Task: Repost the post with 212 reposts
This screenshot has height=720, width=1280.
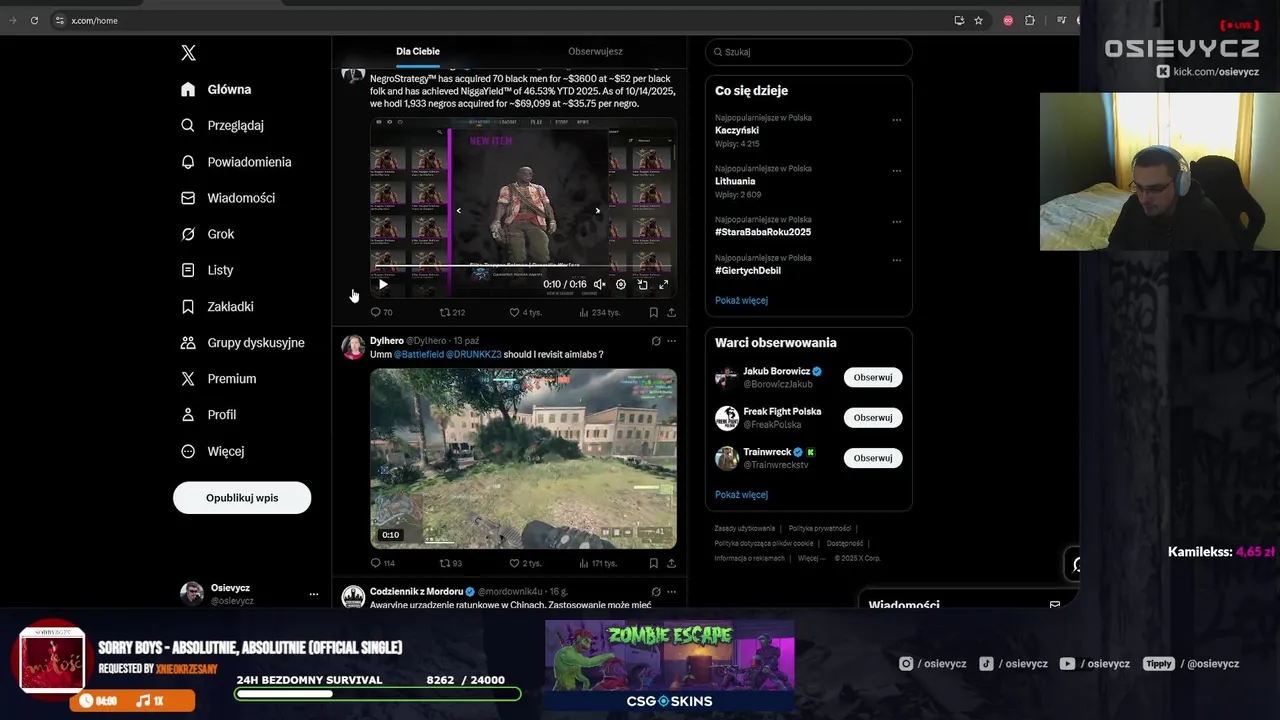Action: (452, 312)
